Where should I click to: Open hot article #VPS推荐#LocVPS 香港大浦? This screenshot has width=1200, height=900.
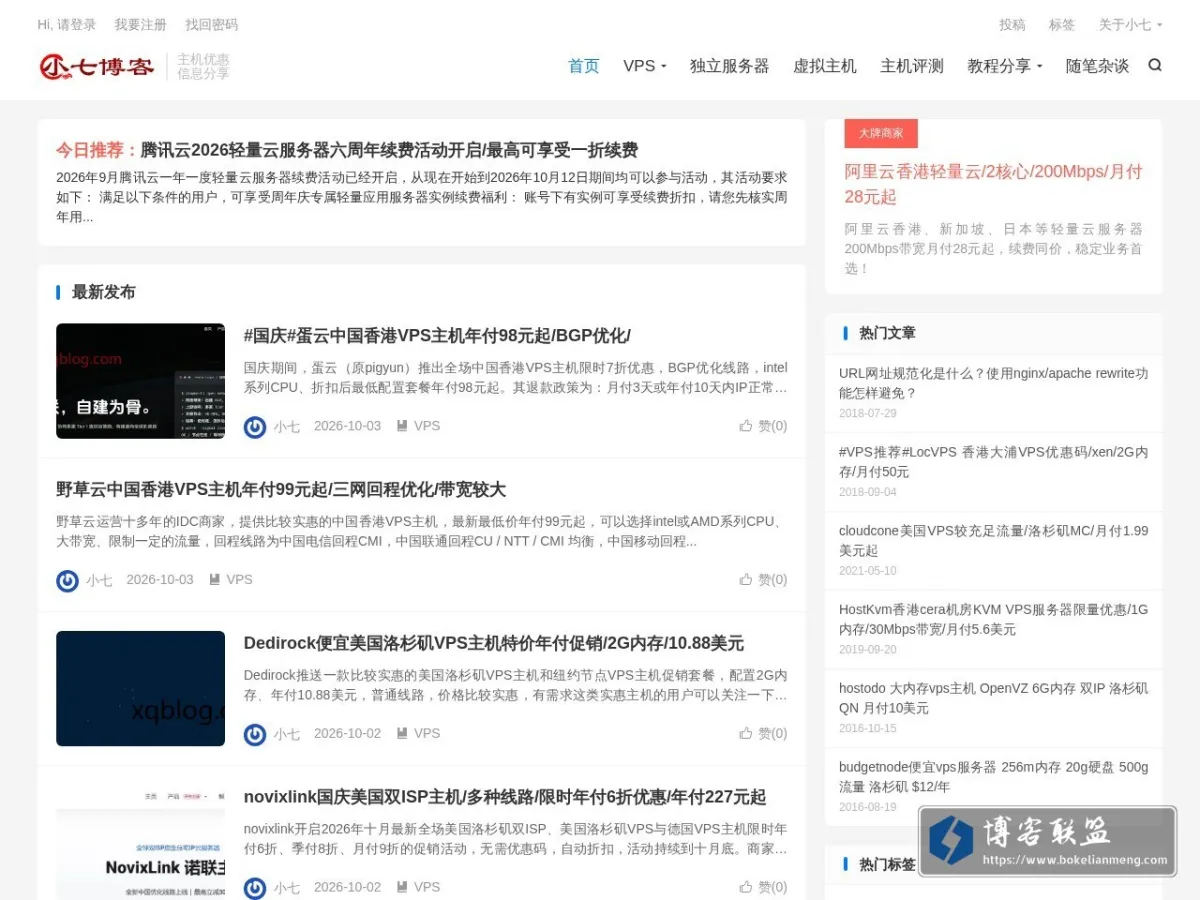pyautogui.click(x=993, y=462)
